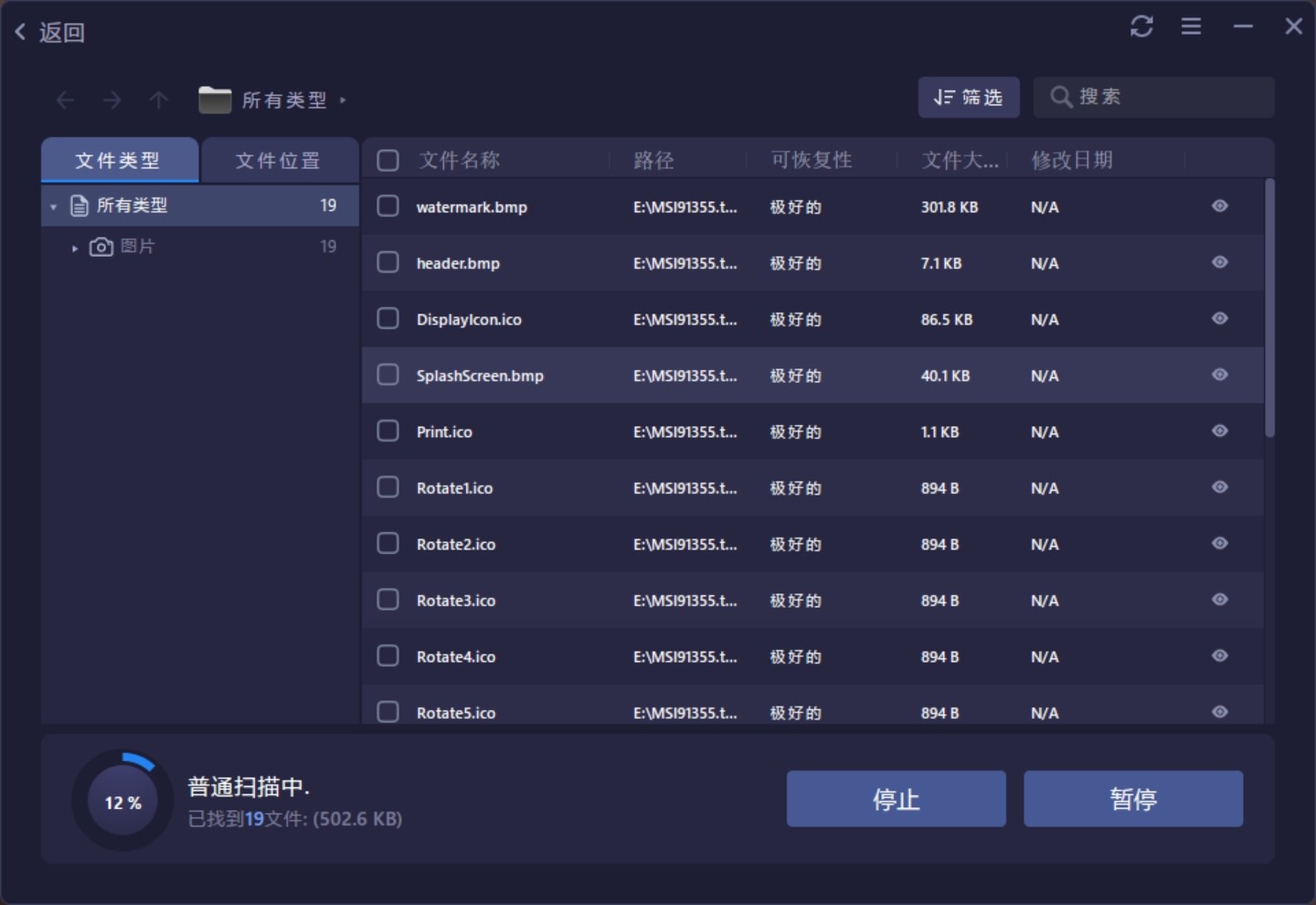Click the up-folder arrow icon
Viewport: 1316px width, 905px height.
[159, 100]
